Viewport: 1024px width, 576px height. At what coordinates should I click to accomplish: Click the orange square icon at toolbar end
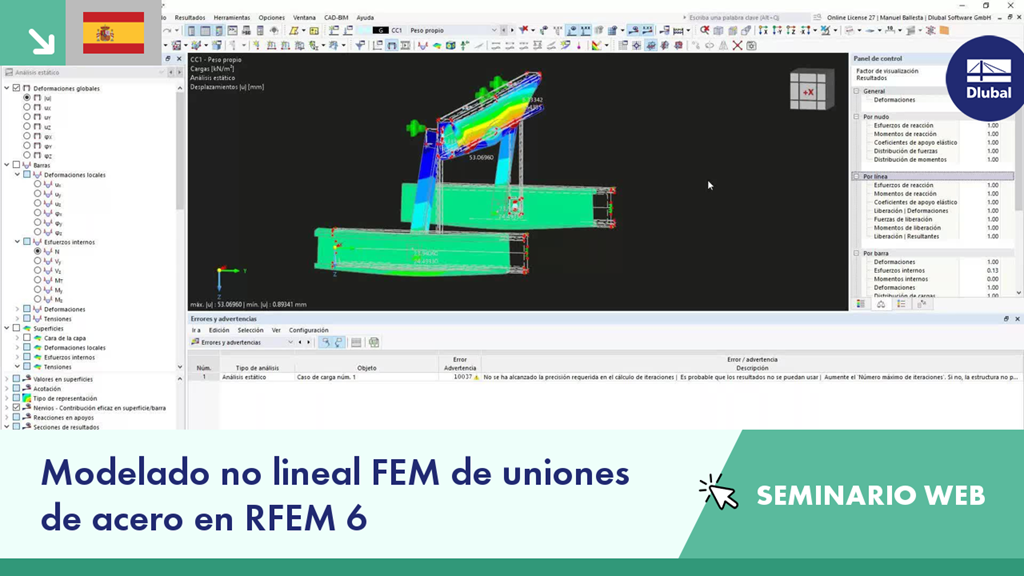pyautogui.click(x=944, y=31)
